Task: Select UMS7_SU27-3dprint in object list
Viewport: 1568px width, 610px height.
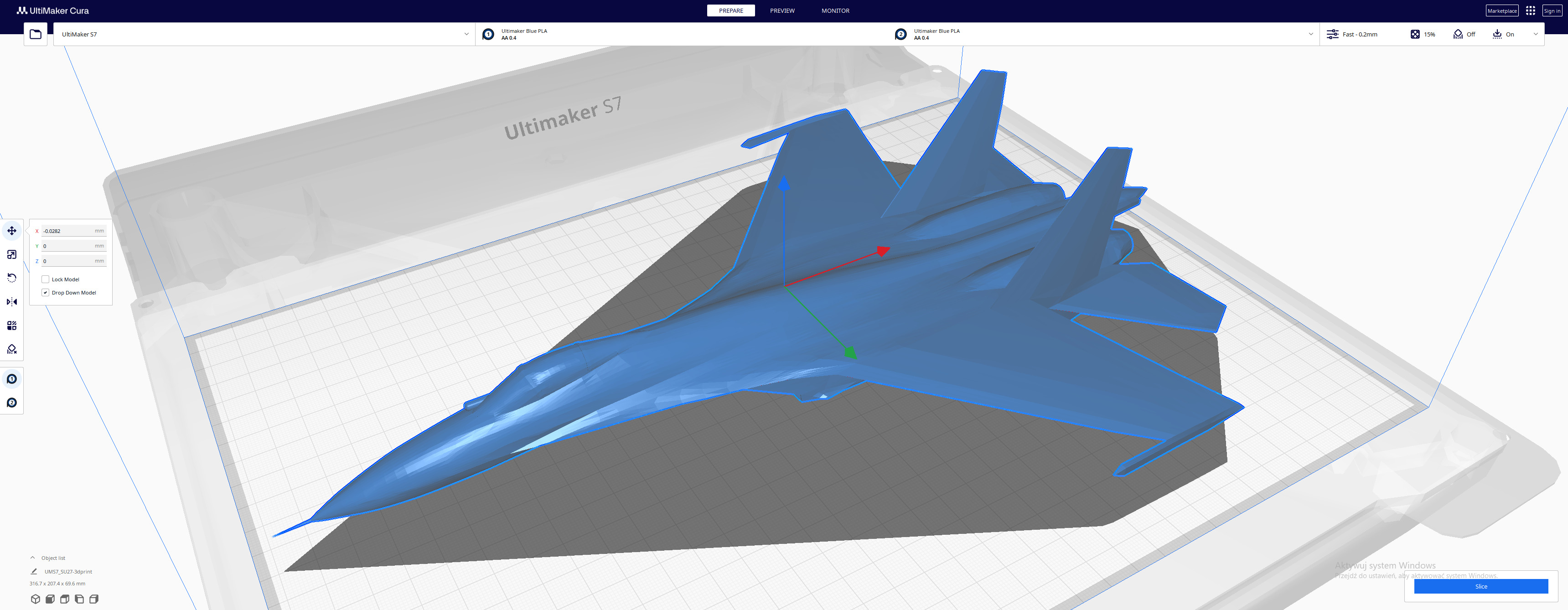Action: [x=68, y=572]
